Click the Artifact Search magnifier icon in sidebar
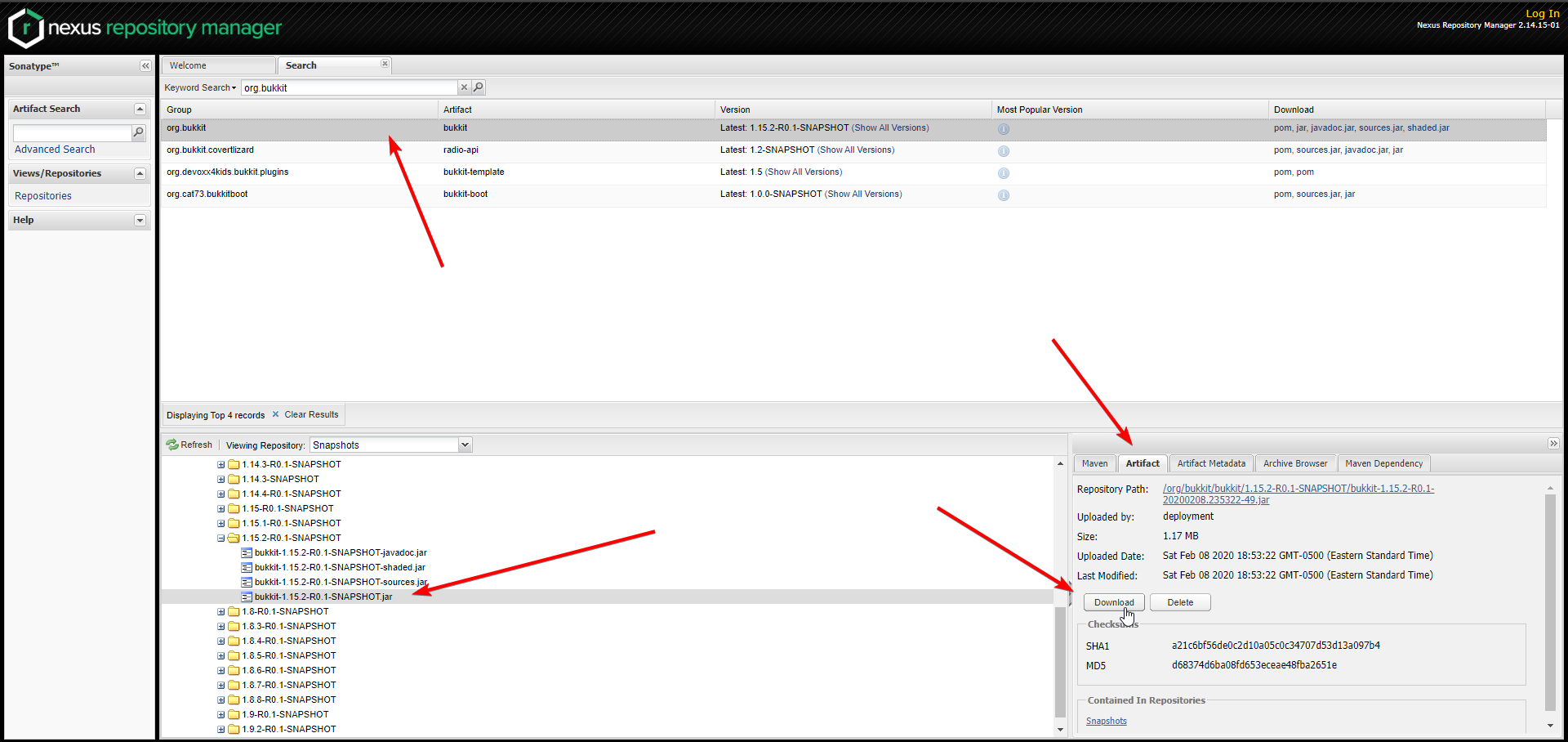This screenshot has height=742, width=1568. coord(139,132)
